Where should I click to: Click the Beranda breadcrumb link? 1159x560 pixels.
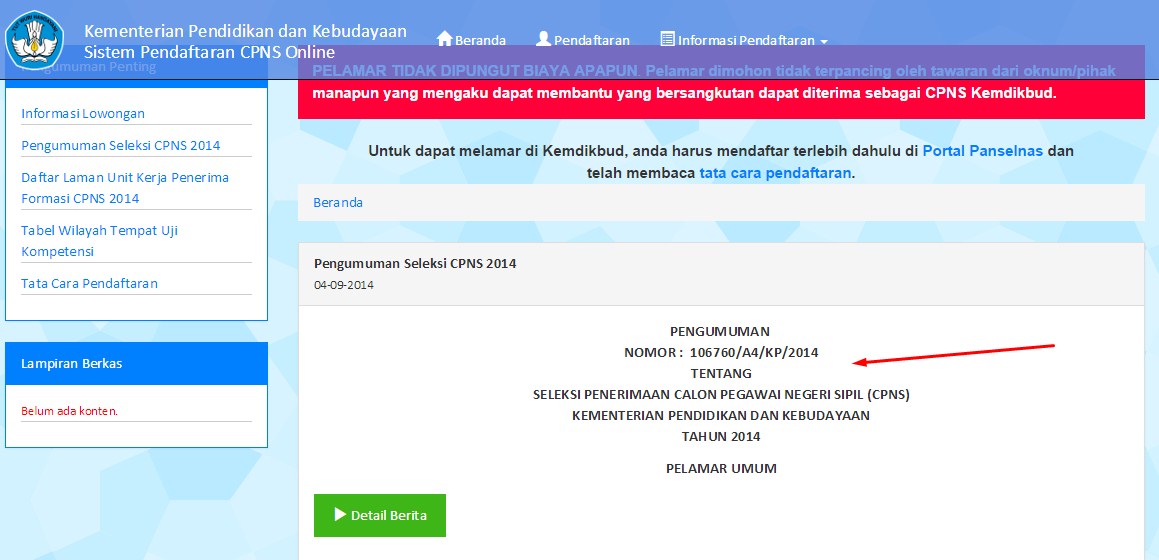[338, 202]
